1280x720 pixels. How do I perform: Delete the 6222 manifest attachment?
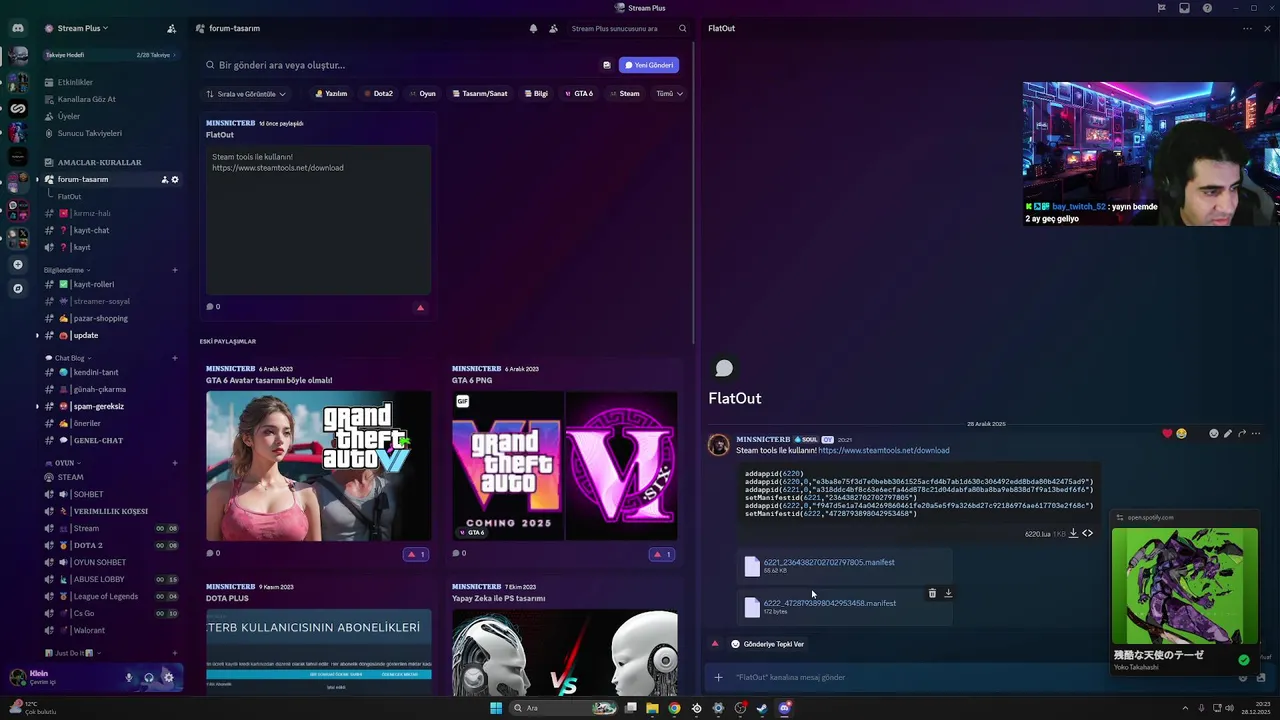pos(932,593)
